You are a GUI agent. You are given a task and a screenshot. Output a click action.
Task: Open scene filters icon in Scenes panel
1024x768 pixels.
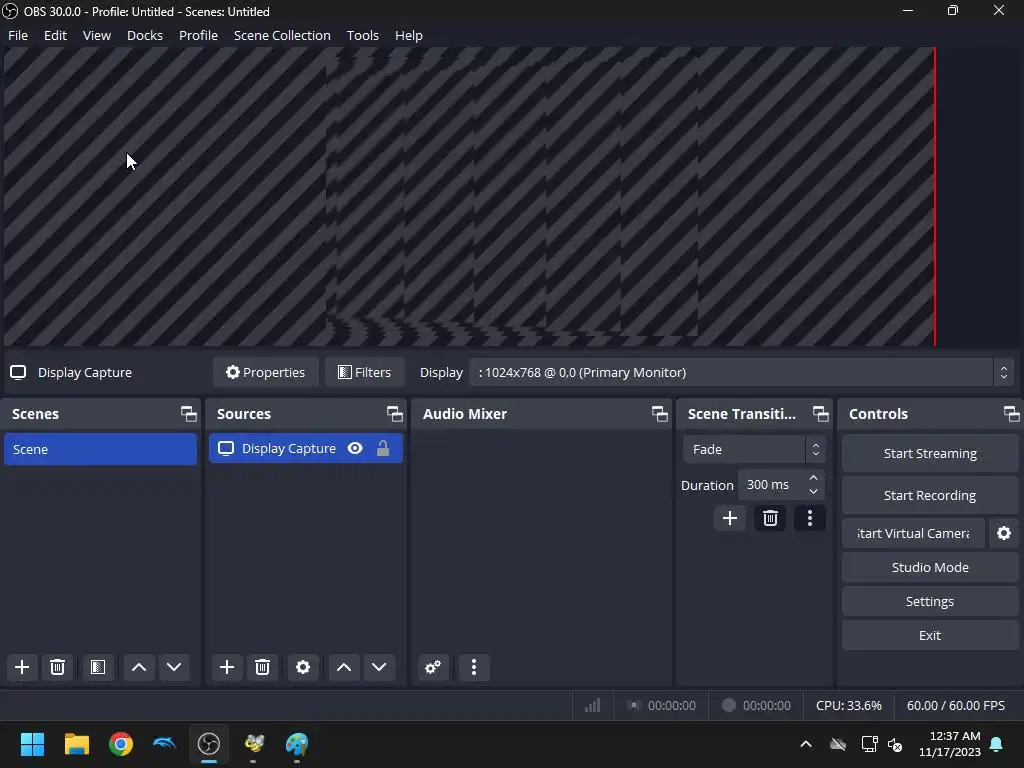(98, 667)
